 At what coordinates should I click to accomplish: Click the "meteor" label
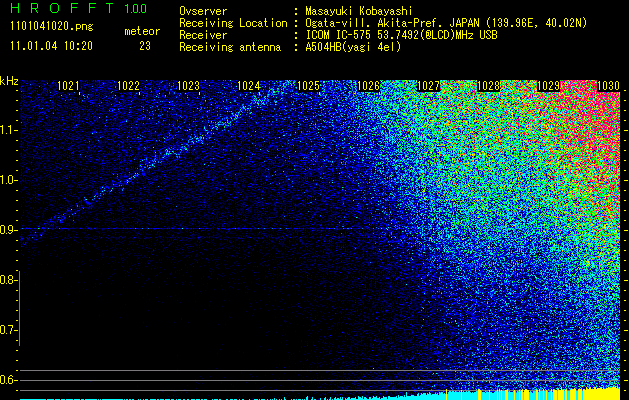(x=142, y=31)
